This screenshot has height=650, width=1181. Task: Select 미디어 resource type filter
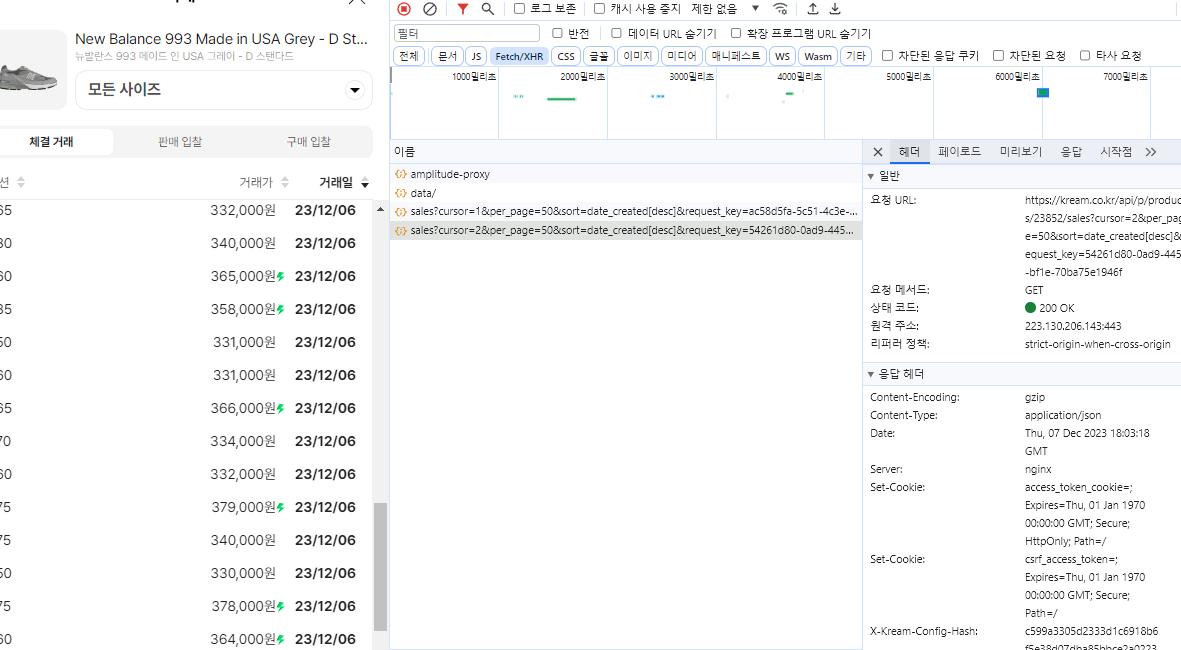coord(682,56)
